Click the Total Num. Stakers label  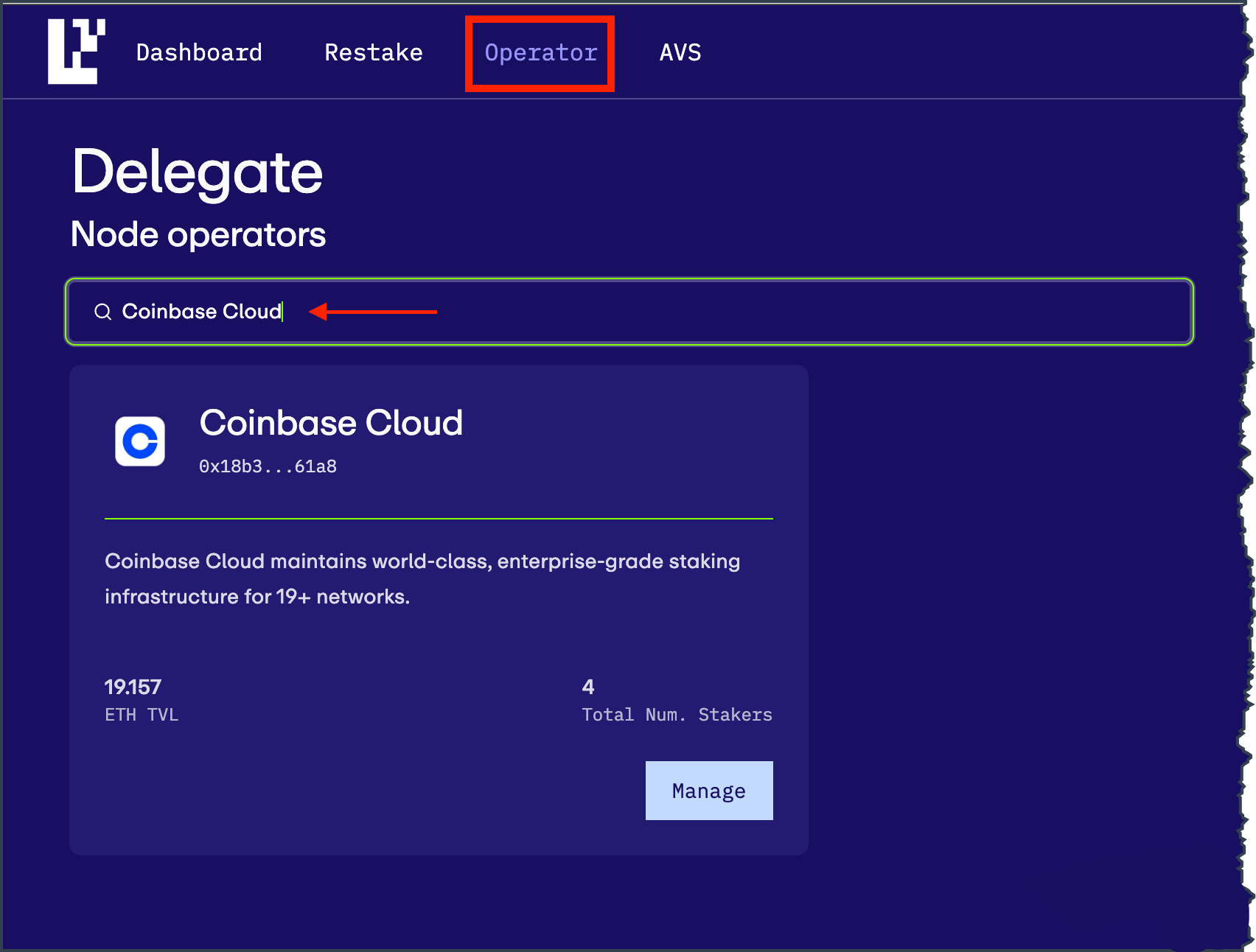click(677, 715)
